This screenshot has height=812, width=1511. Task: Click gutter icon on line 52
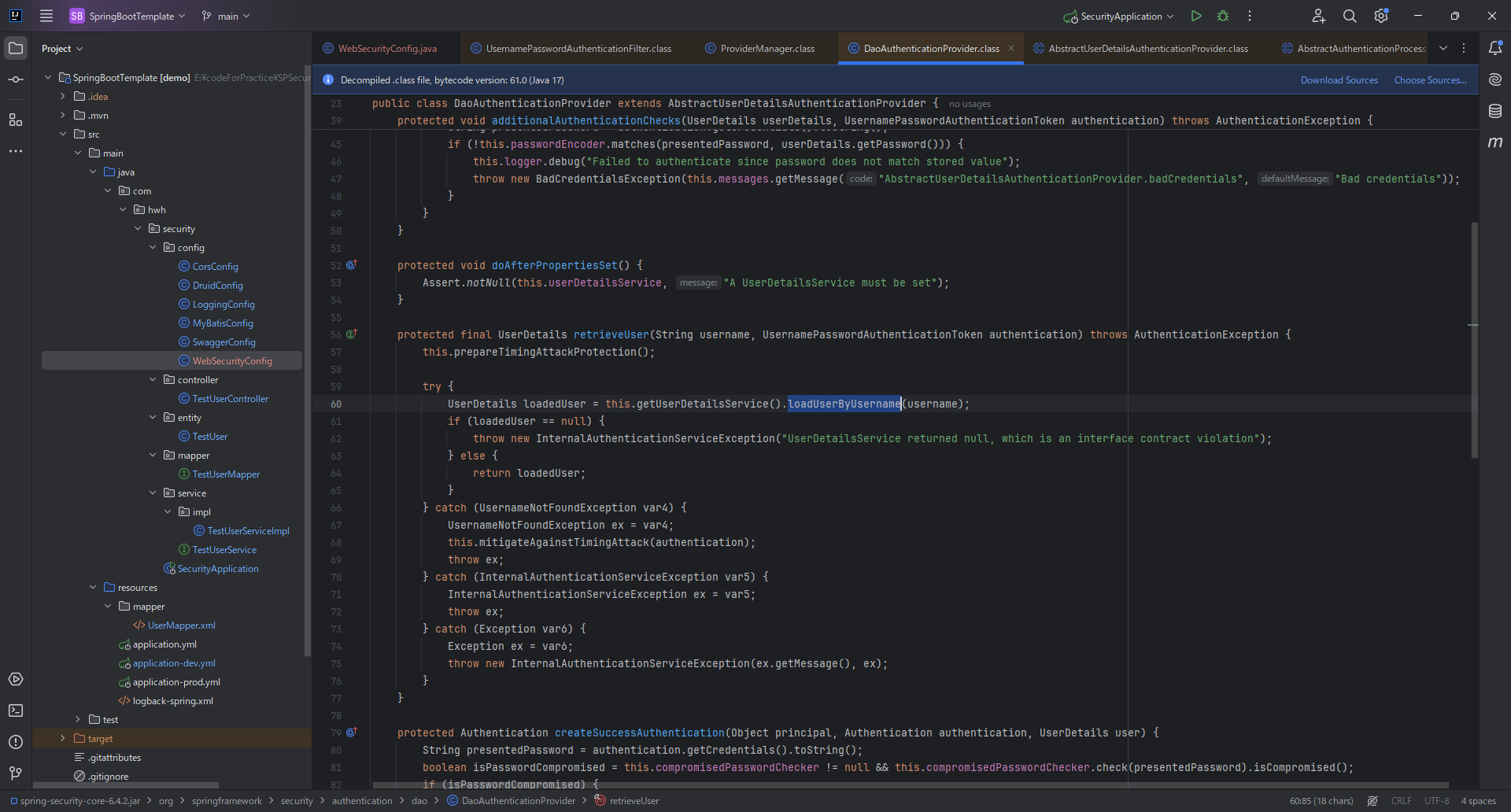click(352, 265)
